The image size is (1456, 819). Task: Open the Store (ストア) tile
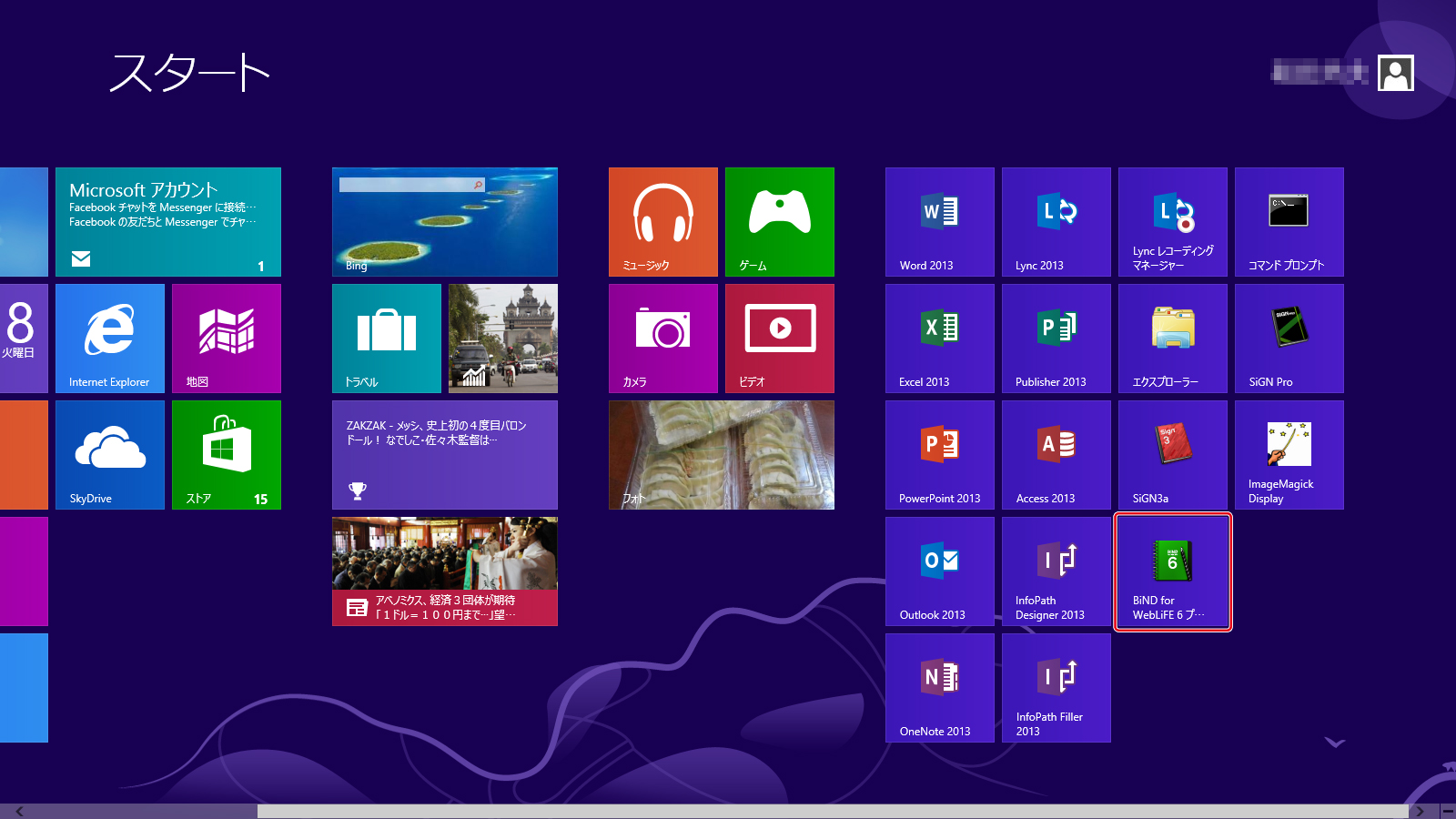227,455
